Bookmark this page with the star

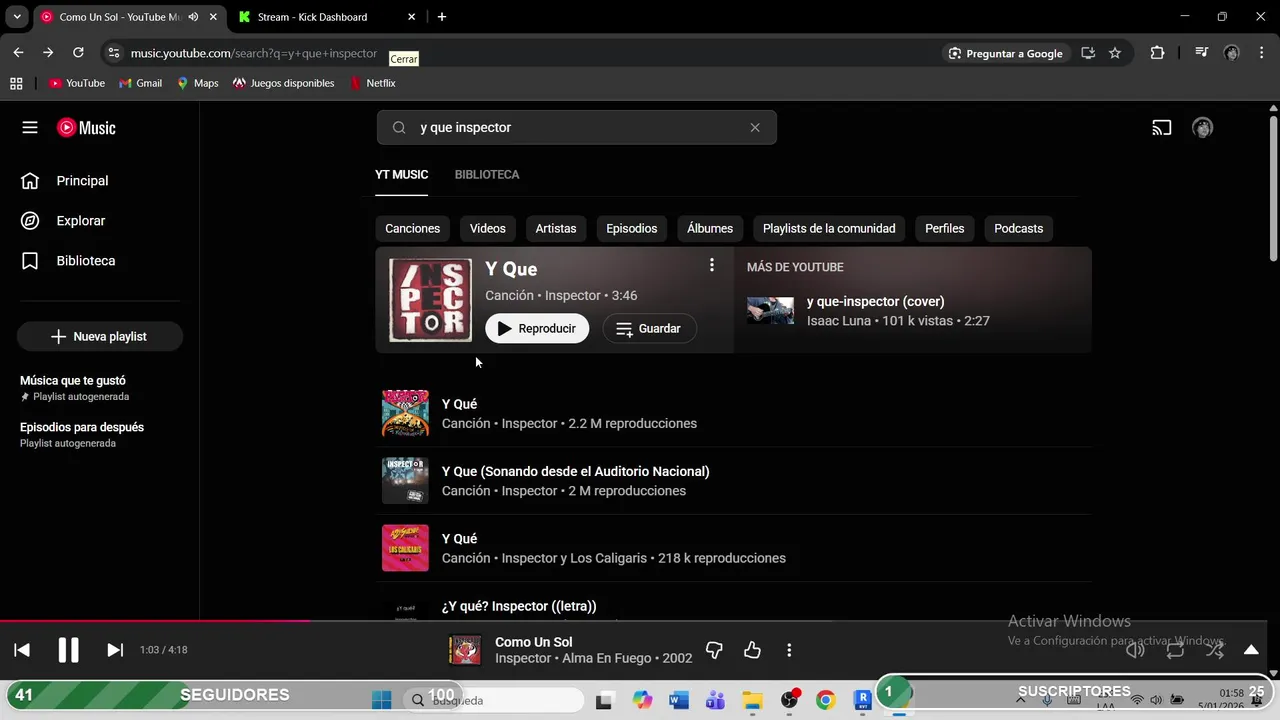click(x=1115, y=53)
